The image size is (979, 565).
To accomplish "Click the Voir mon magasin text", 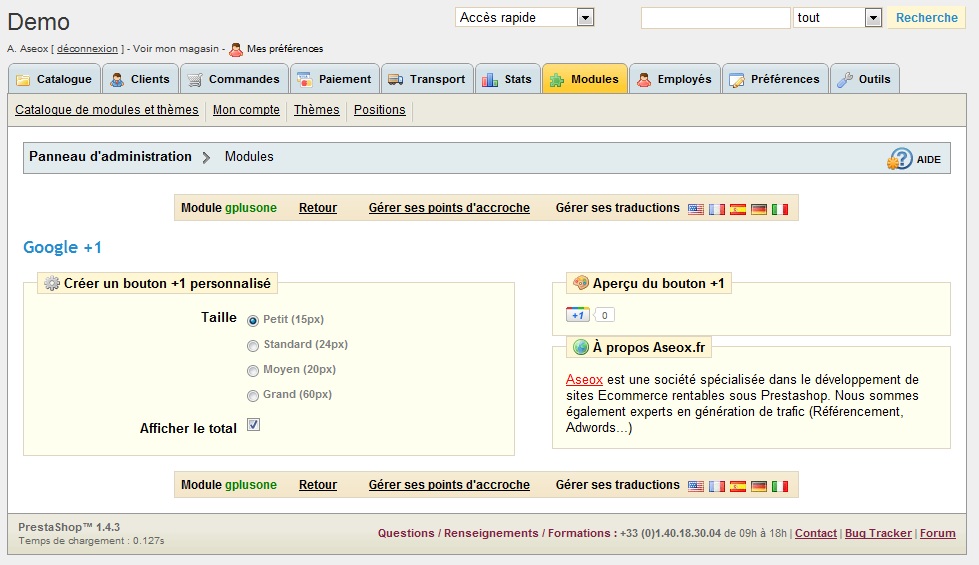I will pyautogui.click(x=176, y=49).
